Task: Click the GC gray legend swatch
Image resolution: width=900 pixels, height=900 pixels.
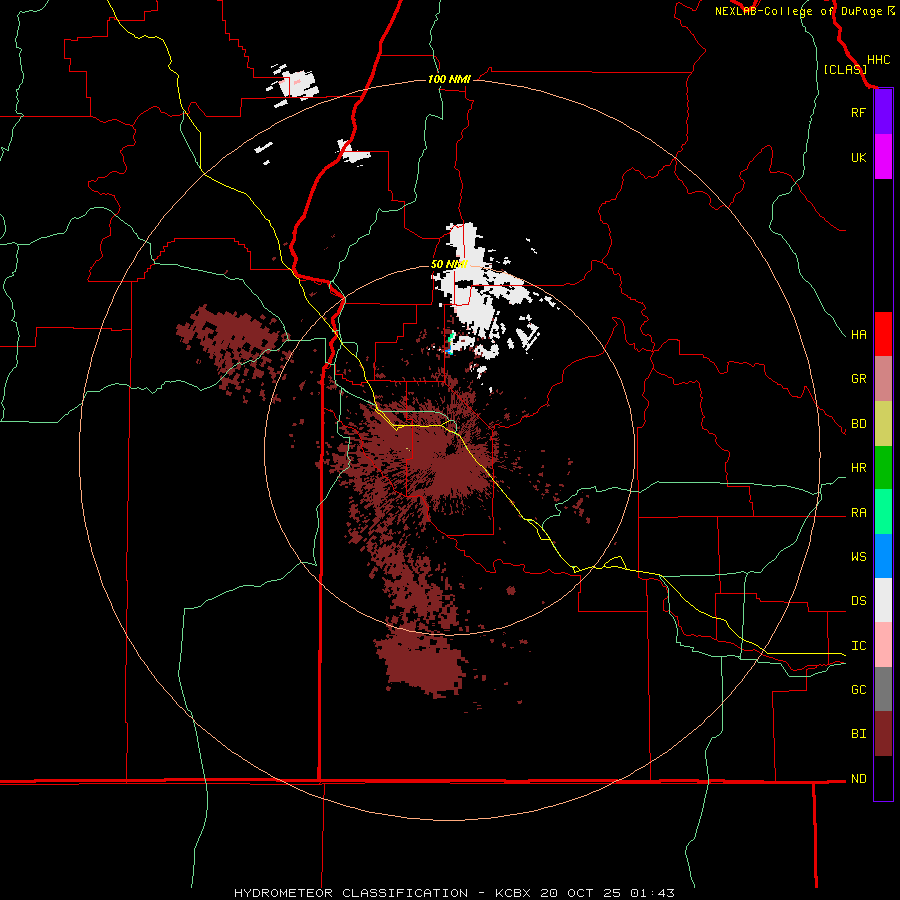Action: tap(883, 689)
